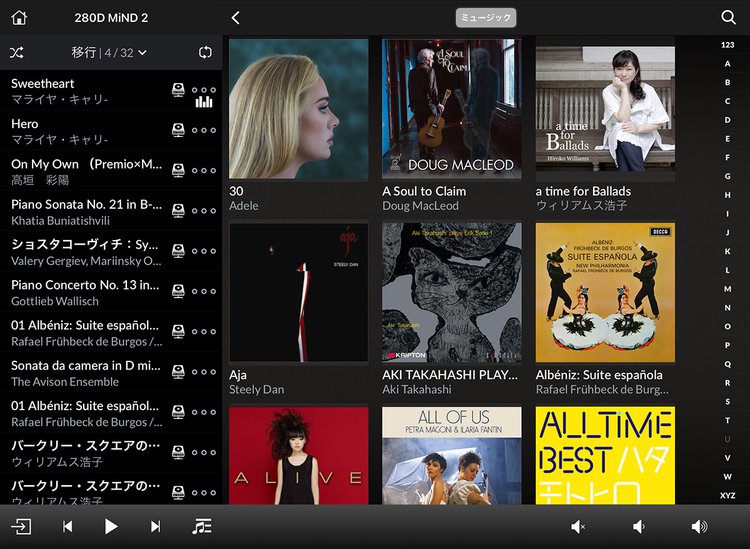
Task: Go back using the left chevron
Action: click(x=236, y=18)
